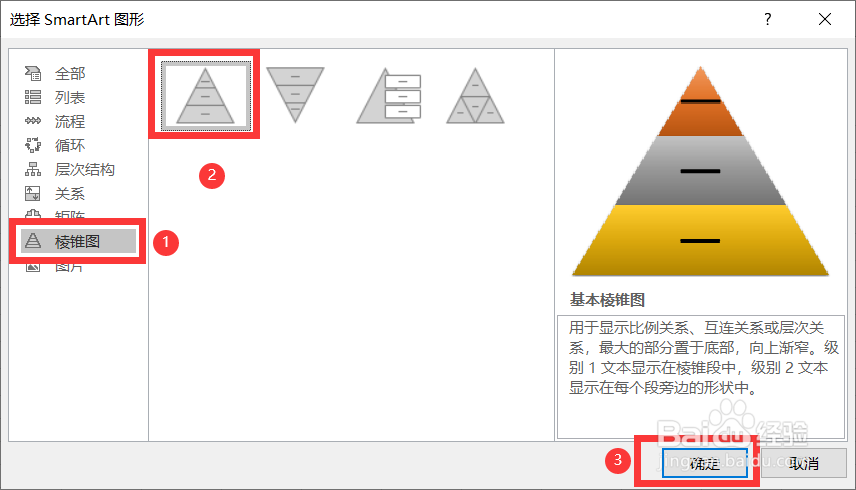
Task: Click the 层次结构 hierarchy icon
Action: pyautogui.click(x=33, y=169)
